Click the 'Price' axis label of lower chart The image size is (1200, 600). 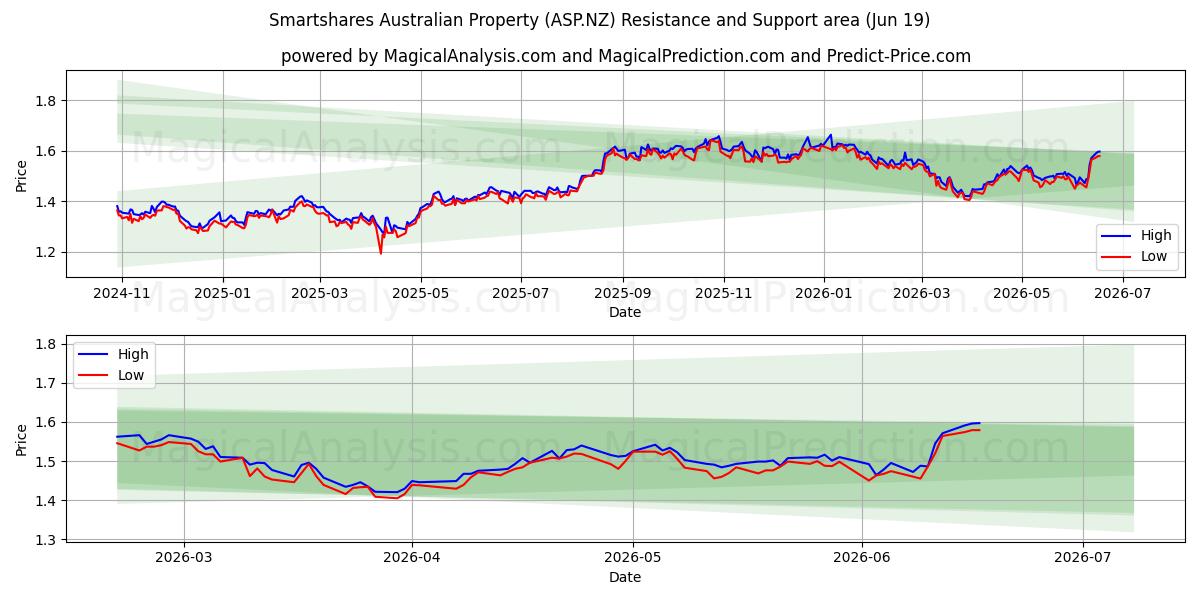coord(22,439)
